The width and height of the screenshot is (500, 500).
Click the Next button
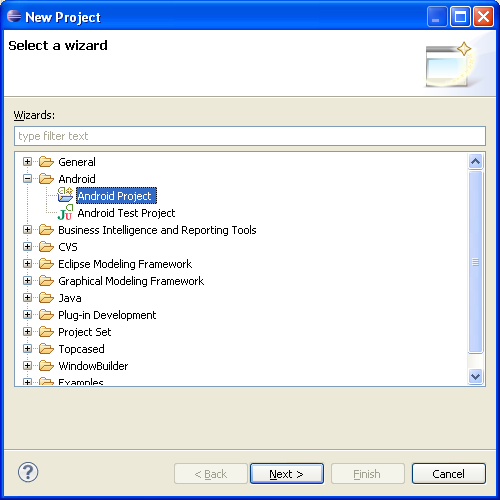pyautogui.click(x=287, y=473)
